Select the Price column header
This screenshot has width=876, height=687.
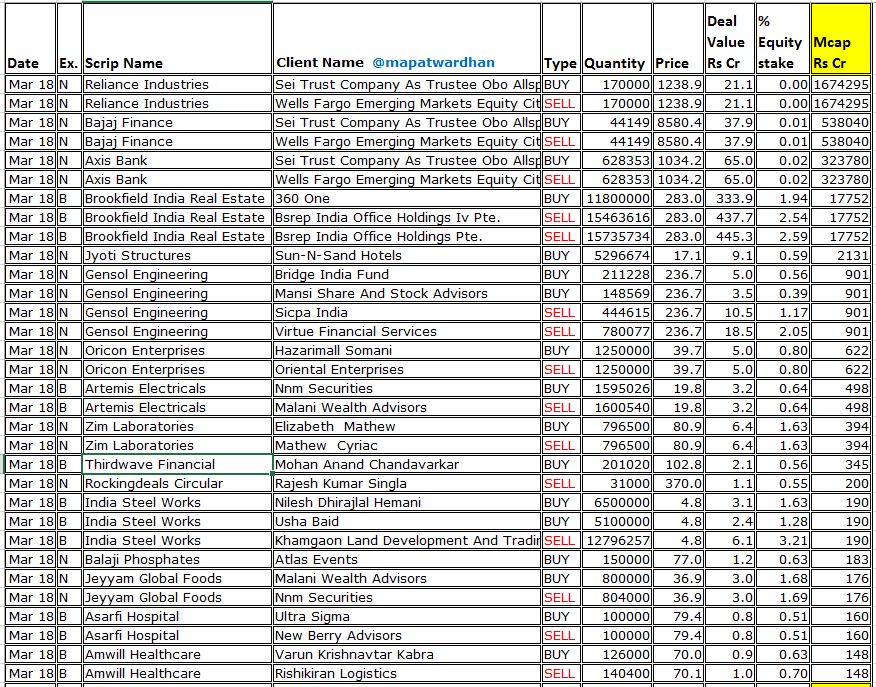click(x=678, y=39)
